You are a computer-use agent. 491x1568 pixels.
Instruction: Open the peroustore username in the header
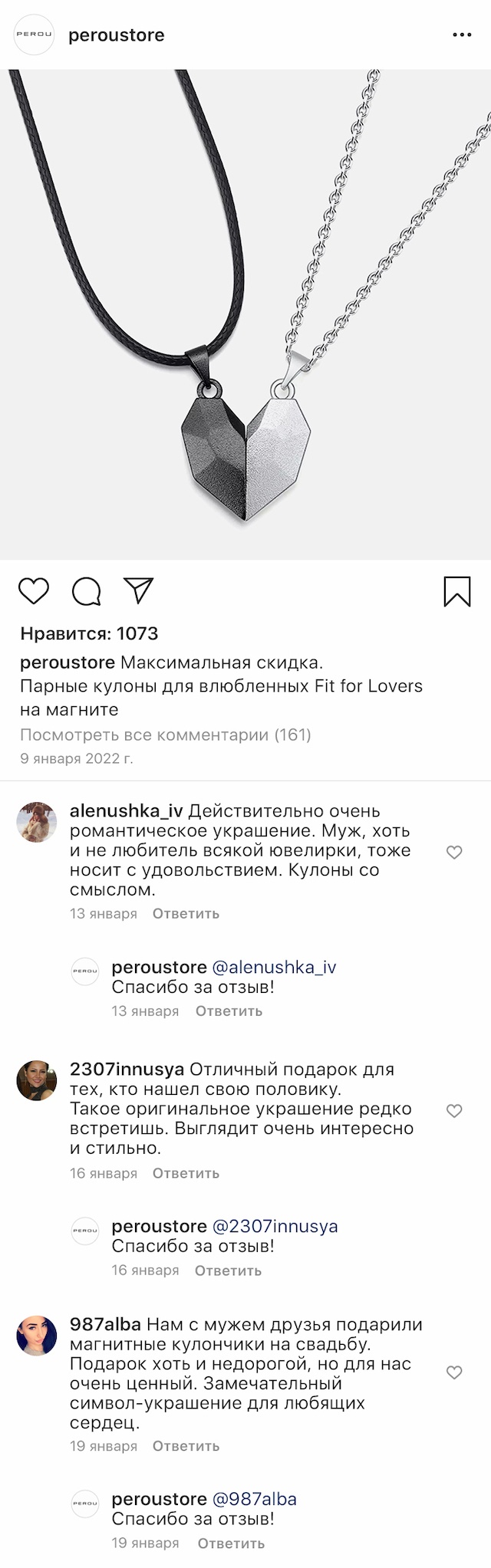coord(117,35)
